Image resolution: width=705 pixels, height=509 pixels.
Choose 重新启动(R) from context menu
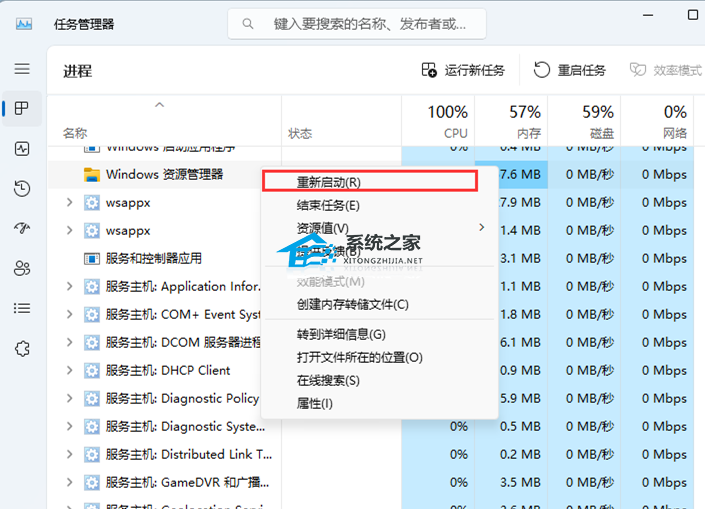[369, 181]
